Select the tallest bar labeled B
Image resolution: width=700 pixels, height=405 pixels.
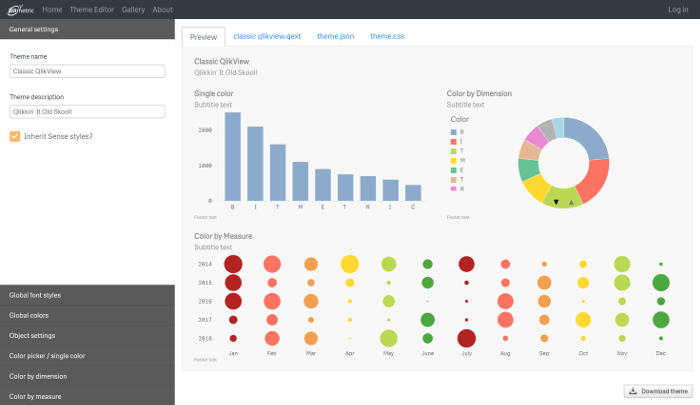[233, 156]
